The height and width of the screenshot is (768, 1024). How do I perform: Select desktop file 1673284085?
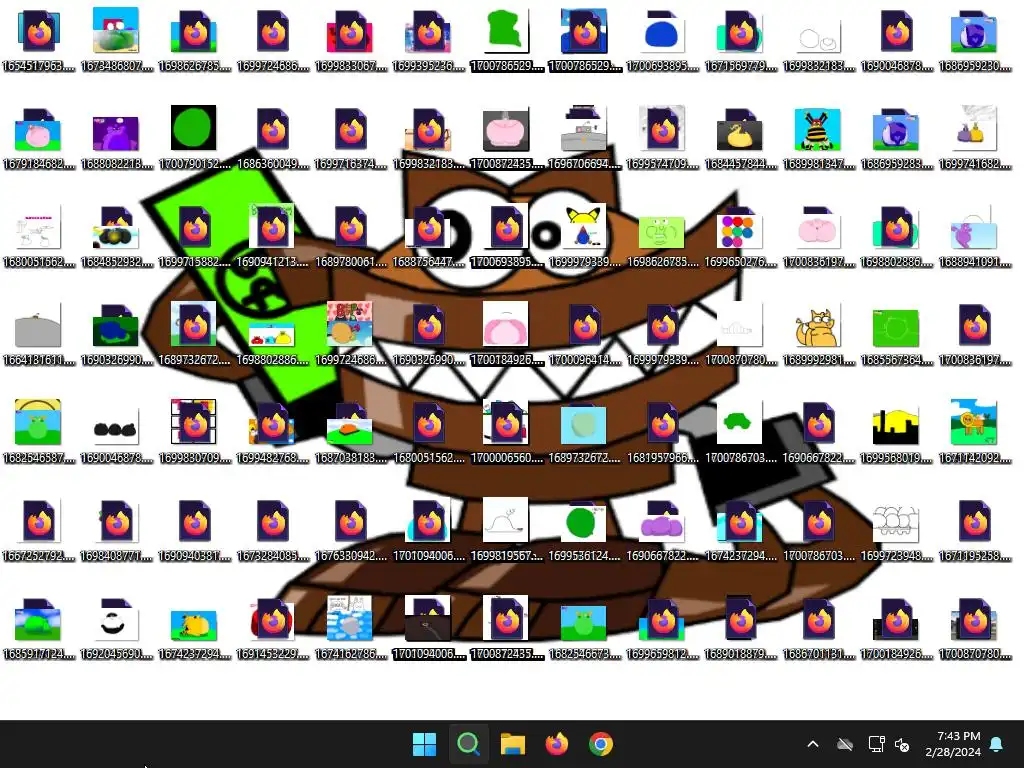(x=272, y=529)
